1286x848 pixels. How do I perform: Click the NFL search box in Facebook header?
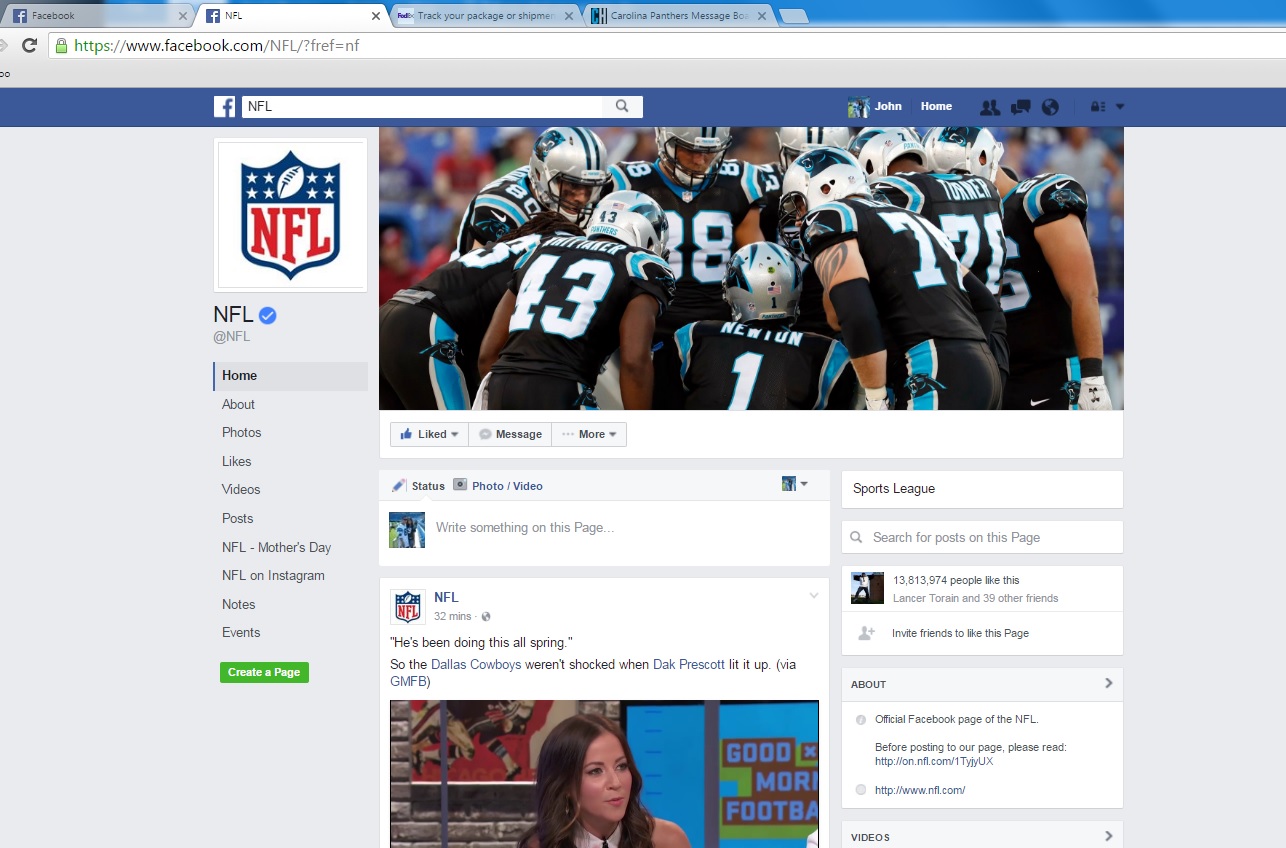coord(422,106)
